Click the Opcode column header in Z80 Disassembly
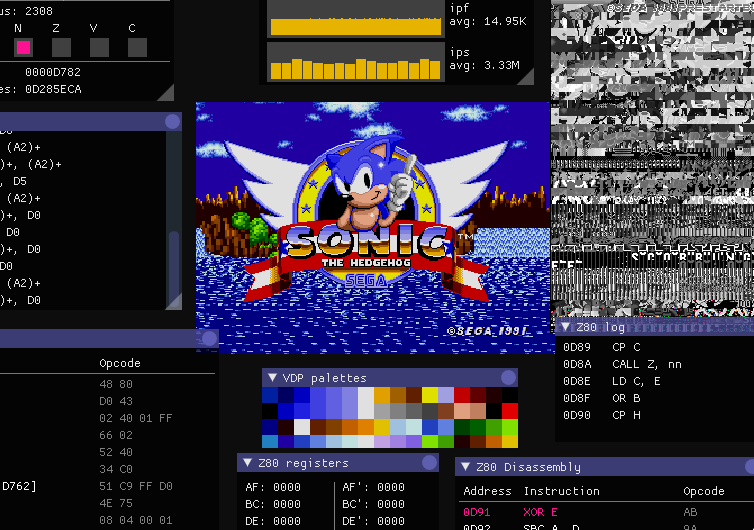 [704, 491]
